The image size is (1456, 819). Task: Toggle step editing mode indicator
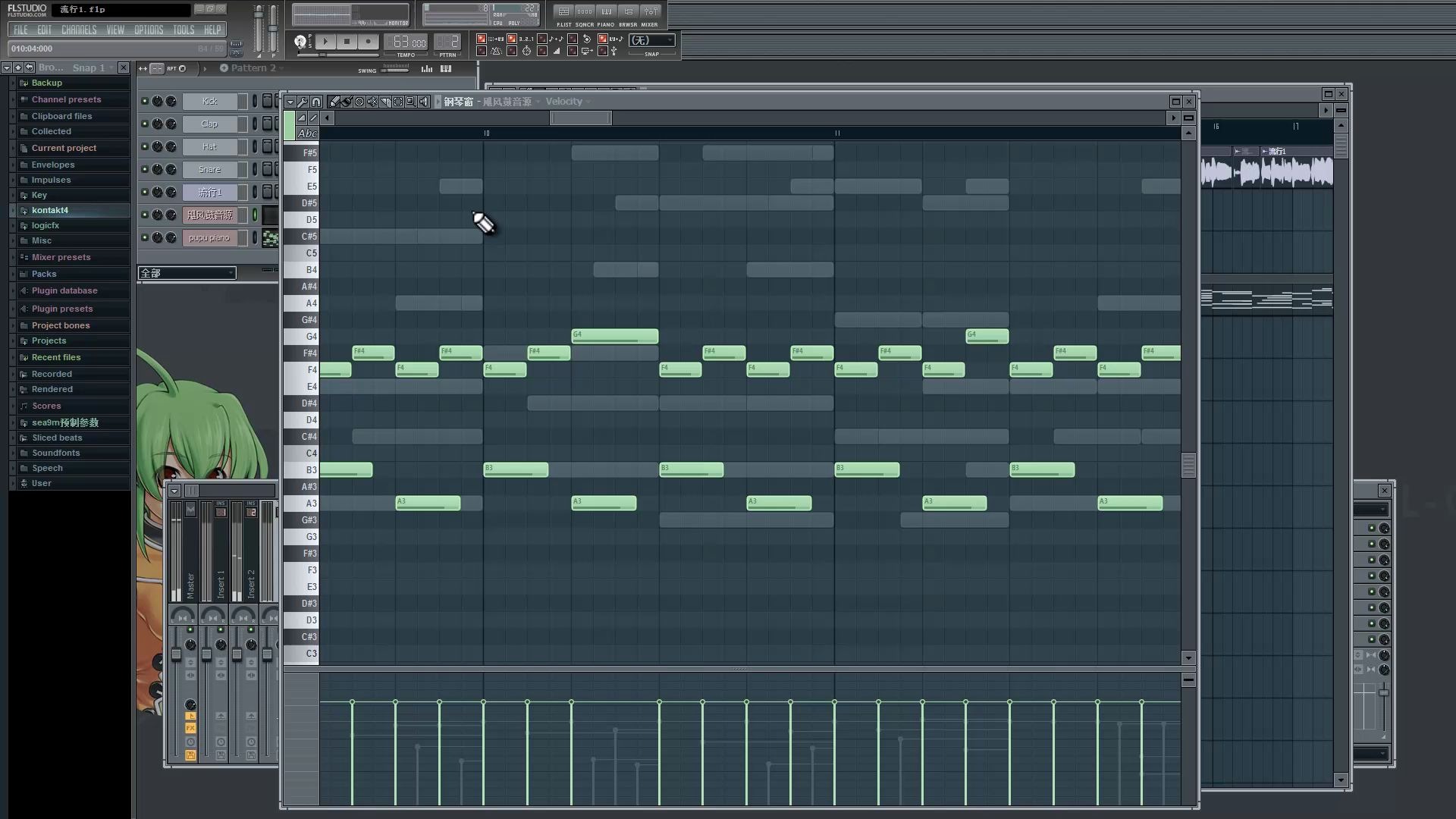coord(542,51)
